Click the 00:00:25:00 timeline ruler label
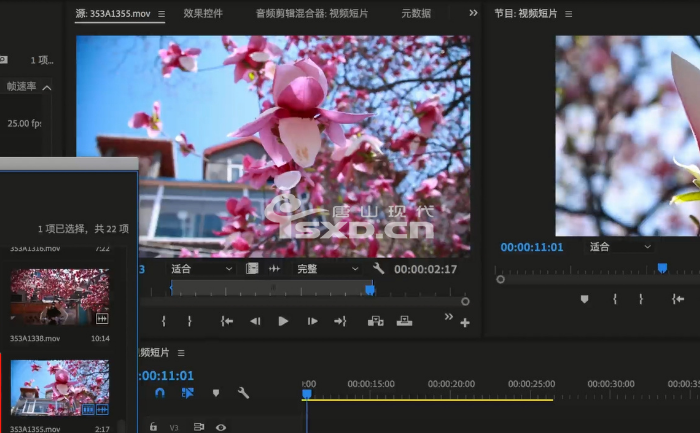 point(531,384)
